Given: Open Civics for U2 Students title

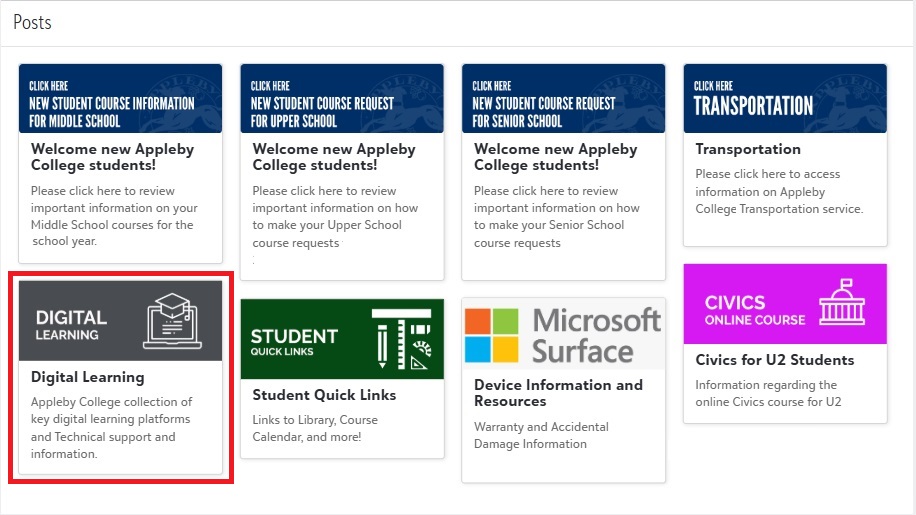Looking at the screenshot, I should [775, 360].
